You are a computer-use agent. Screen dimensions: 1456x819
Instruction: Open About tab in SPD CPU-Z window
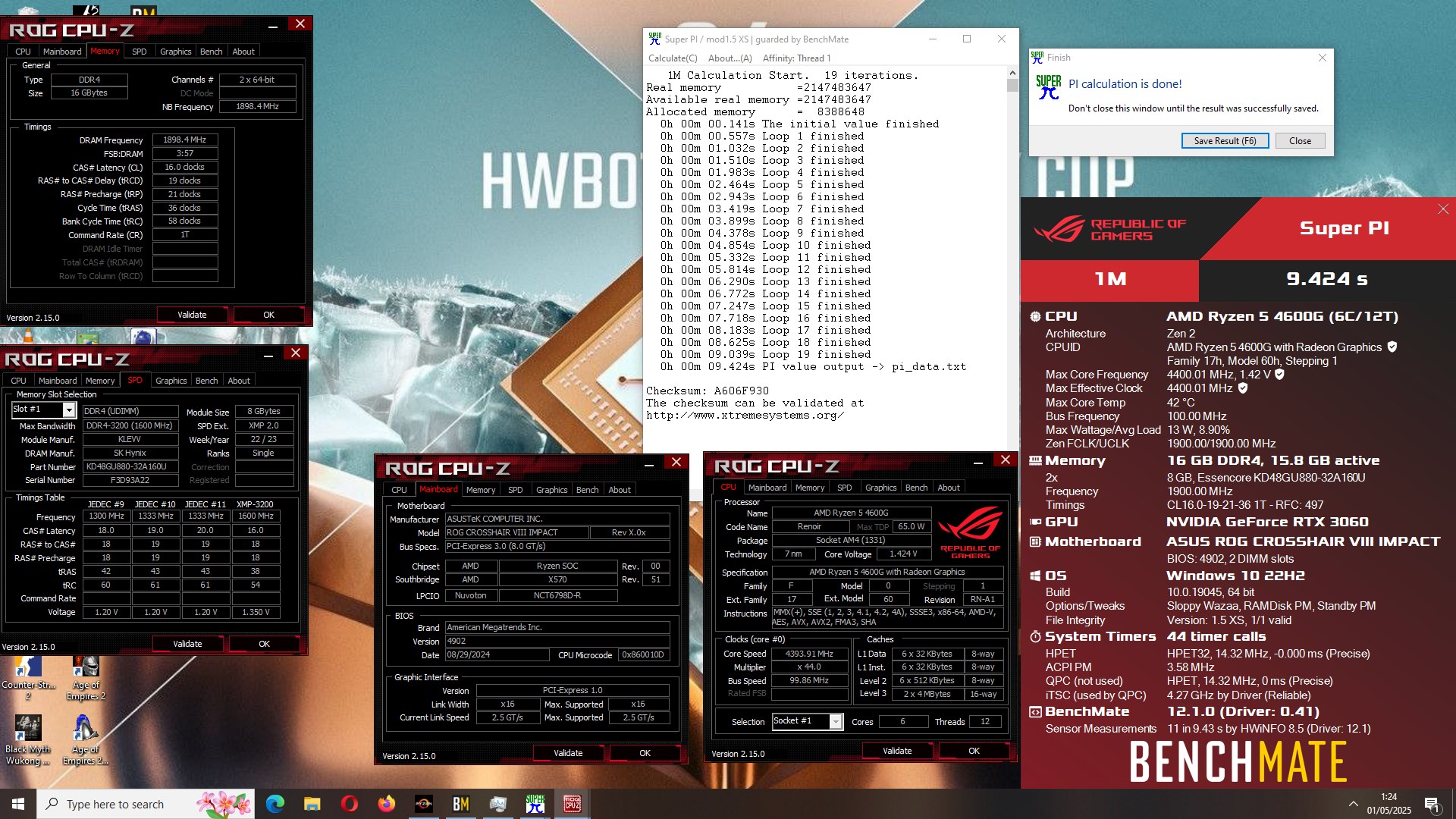(x=239, y=381)
